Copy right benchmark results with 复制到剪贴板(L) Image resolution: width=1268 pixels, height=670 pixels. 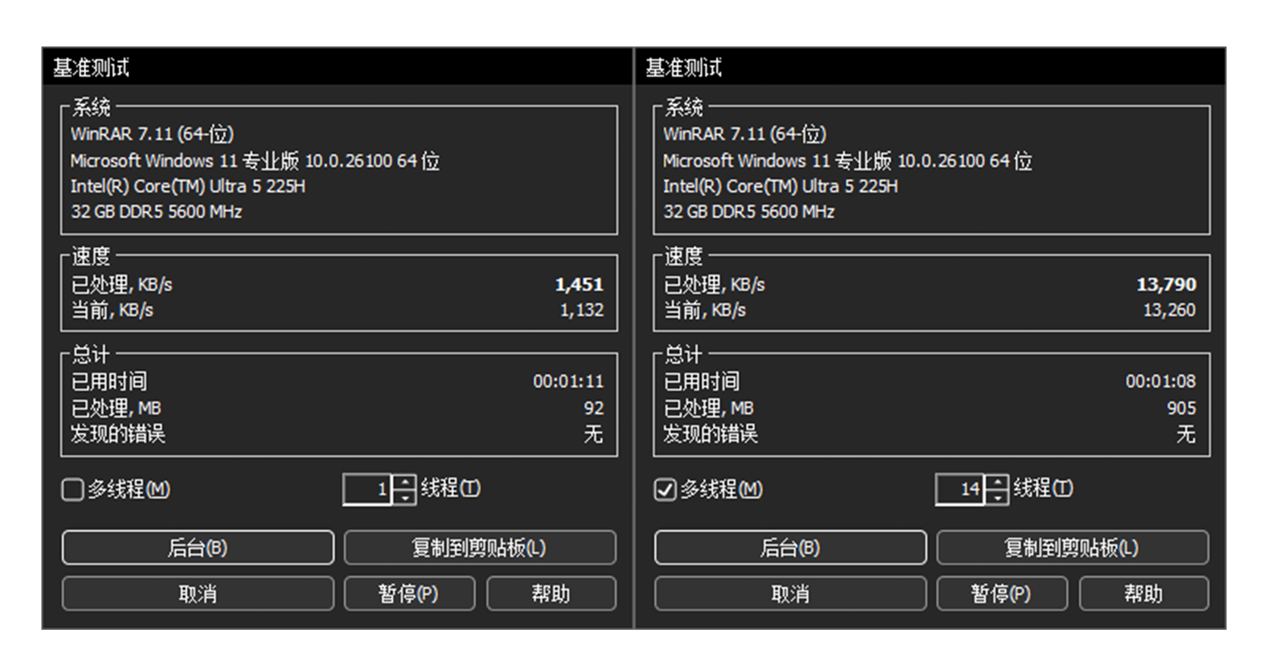coord(1072,548)
